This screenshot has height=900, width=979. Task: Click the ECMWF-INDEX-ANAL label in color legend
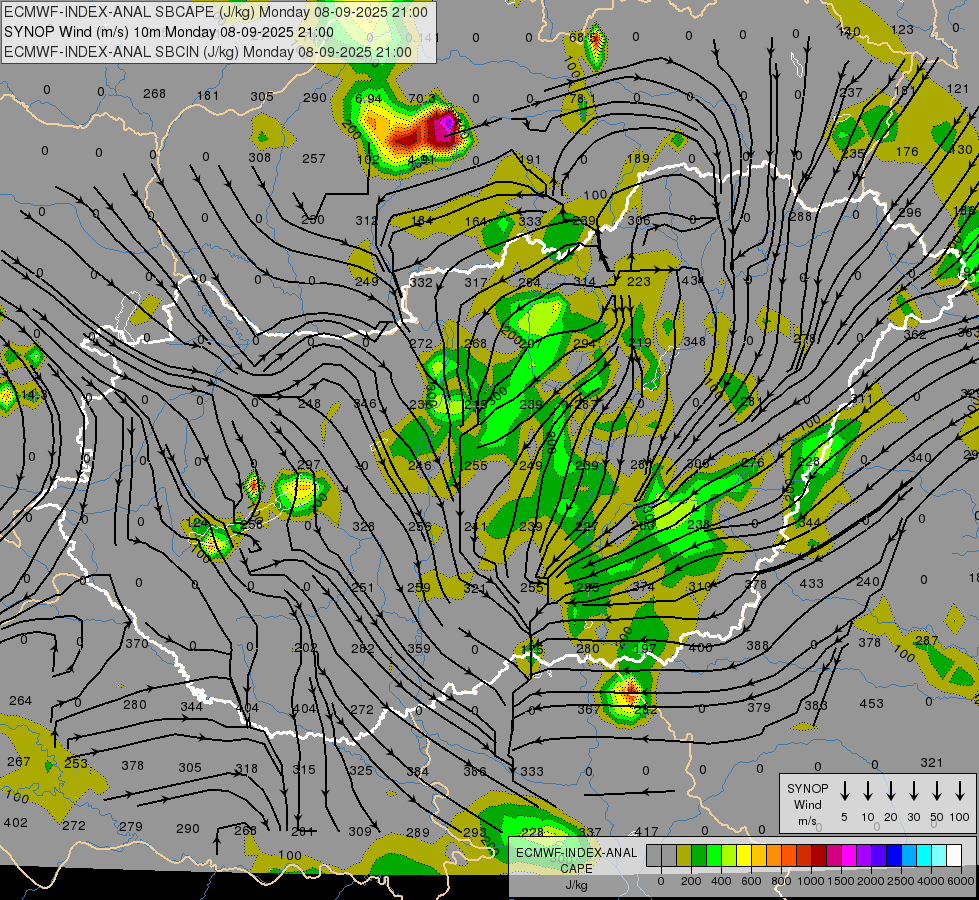(576, 853)
